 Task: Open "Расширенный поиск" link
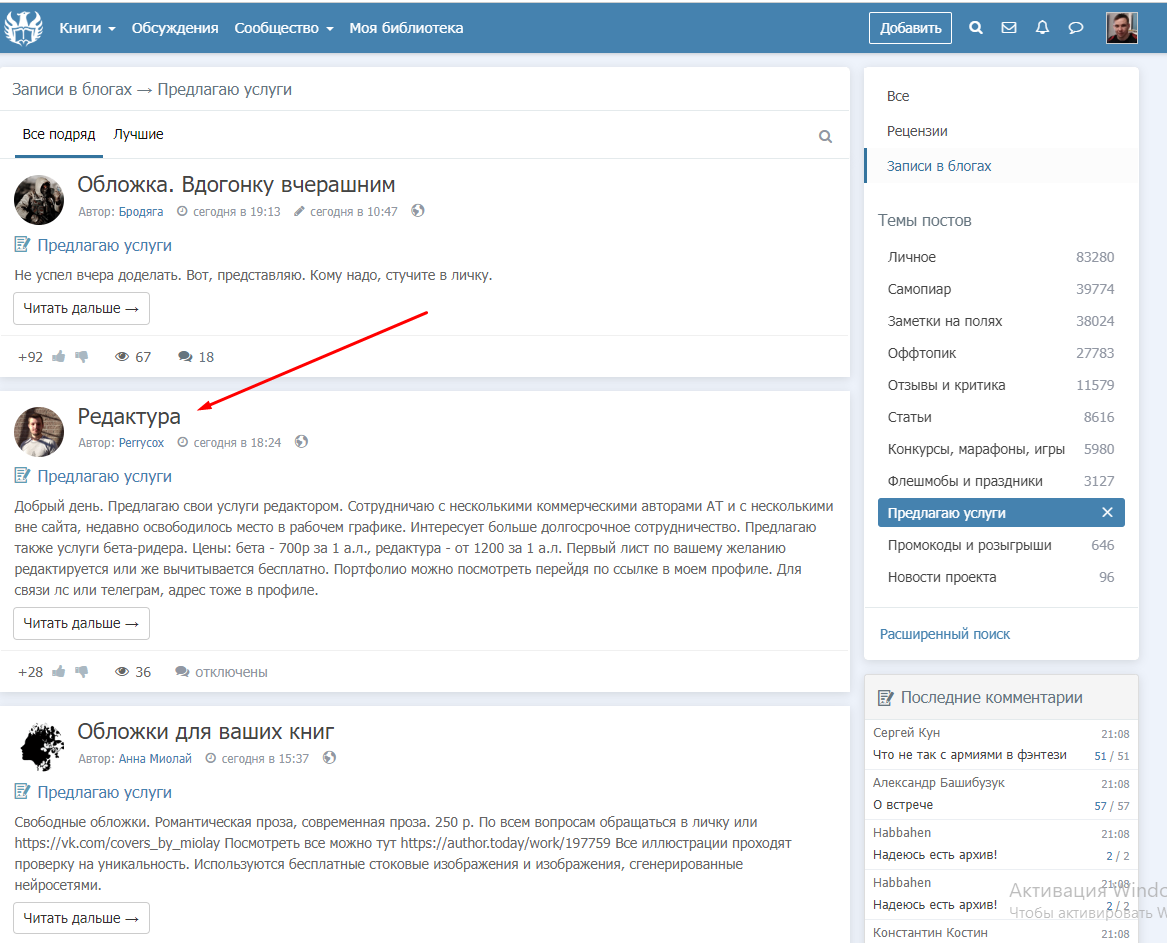tap(944, 634)
